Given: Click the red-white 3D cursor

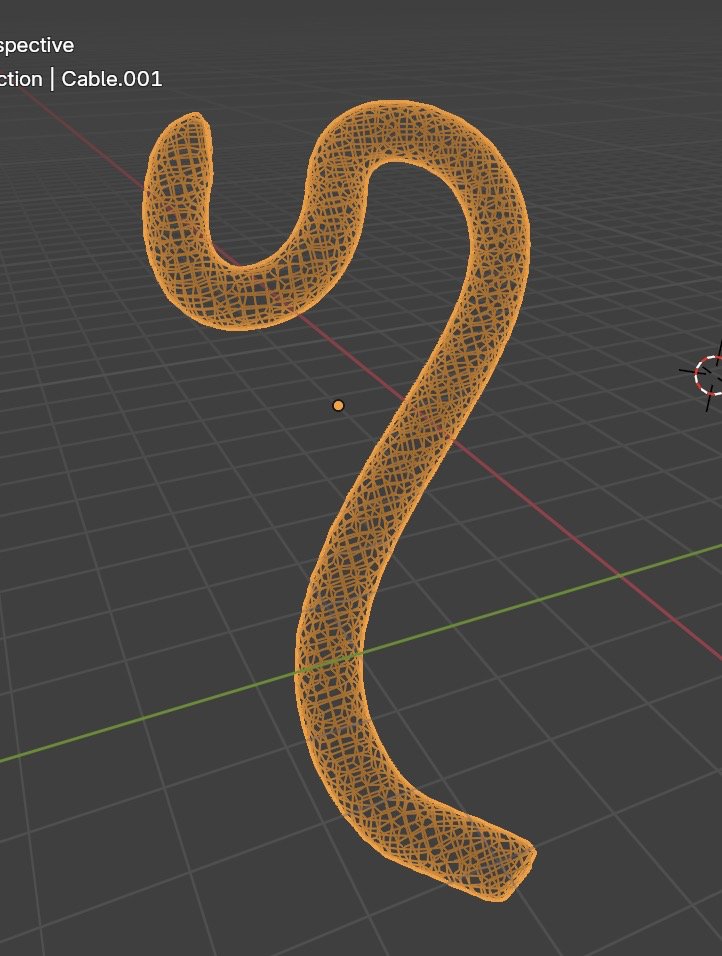Looking at the screenshot, I should click(x=709, y=375).
